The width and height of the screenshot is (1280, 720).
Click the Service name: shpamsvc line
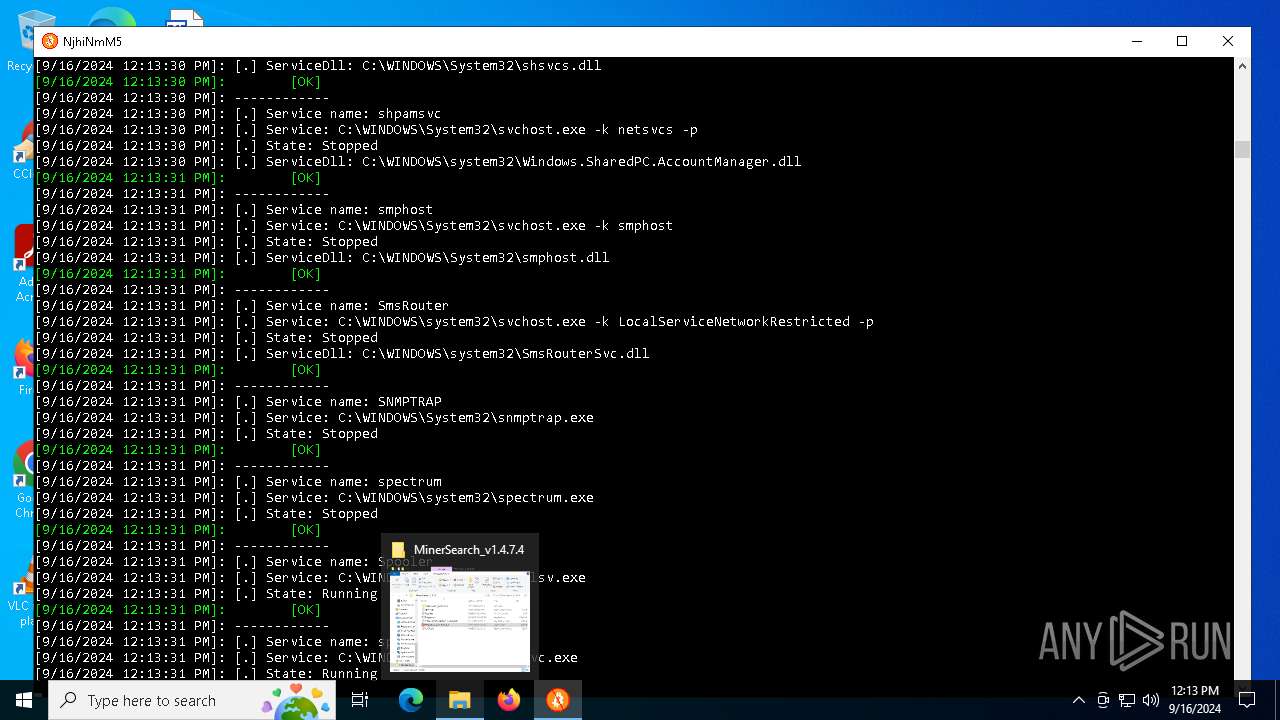click(x=238, y=114)
